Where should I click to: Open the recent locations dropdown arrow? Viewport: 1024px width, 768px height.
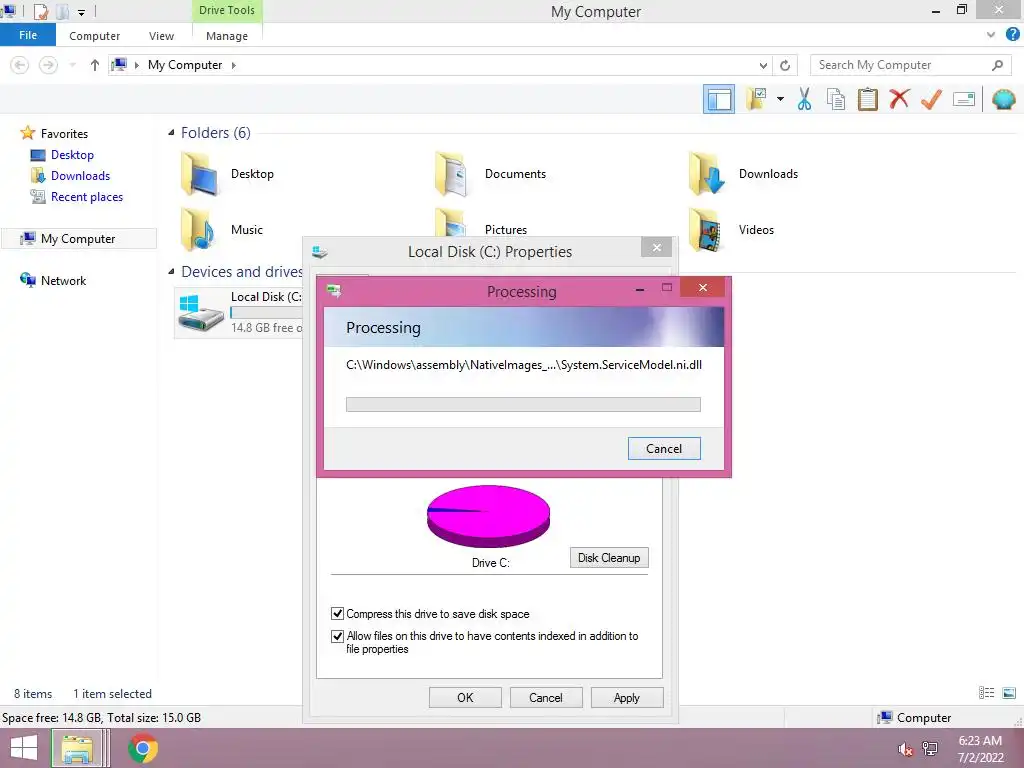pyautogui.click(x=72, y=65)
